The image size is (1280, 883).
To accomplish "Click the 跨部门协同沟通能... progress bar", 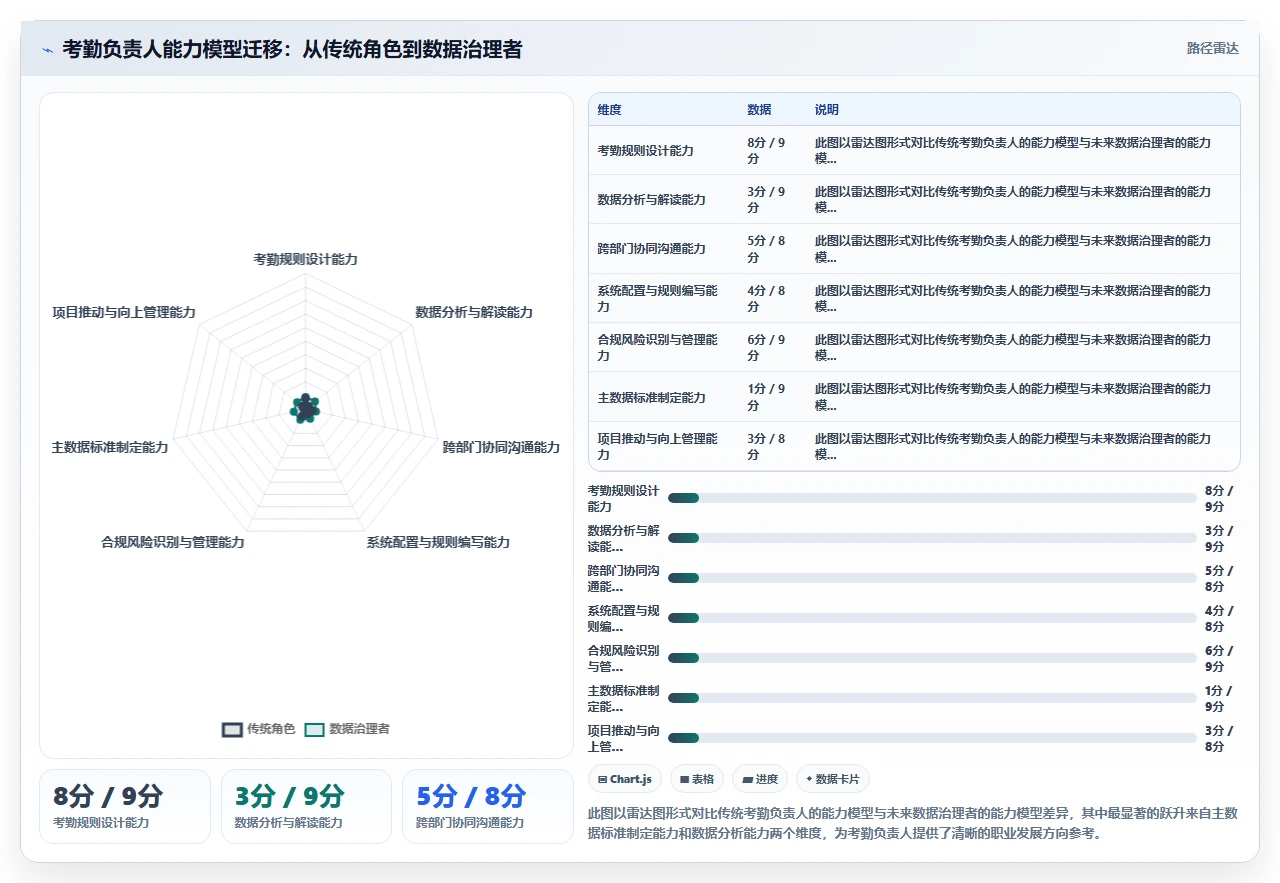I will click(932, 578).
